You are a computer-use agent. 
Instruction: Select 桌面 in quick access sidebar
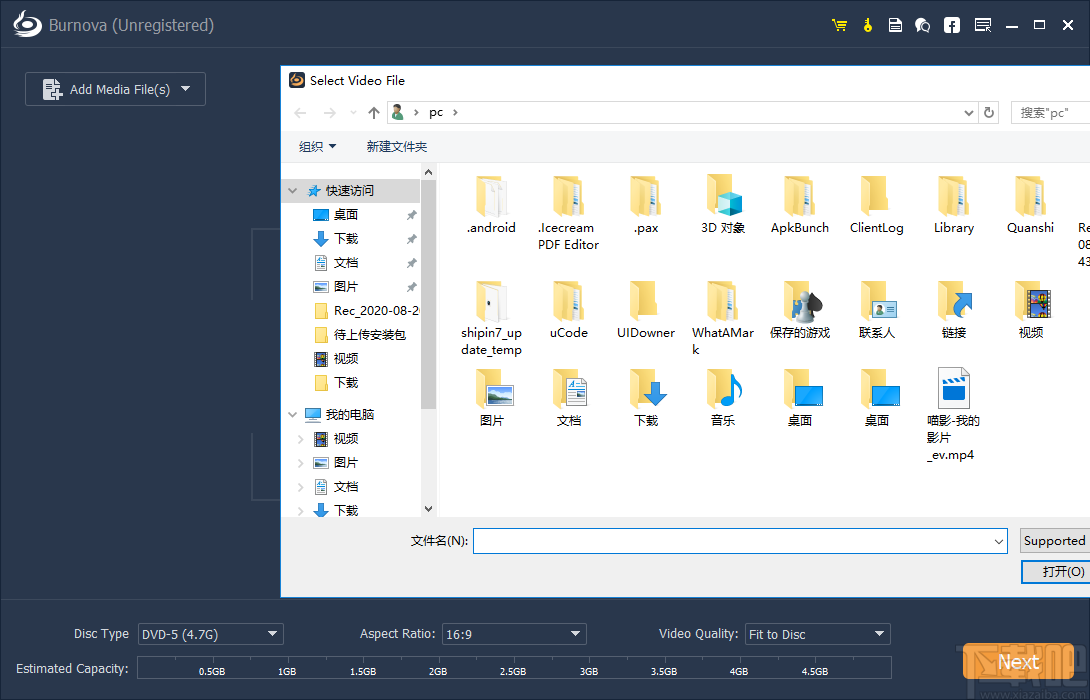pyautogui.click(x=346, y=215)
